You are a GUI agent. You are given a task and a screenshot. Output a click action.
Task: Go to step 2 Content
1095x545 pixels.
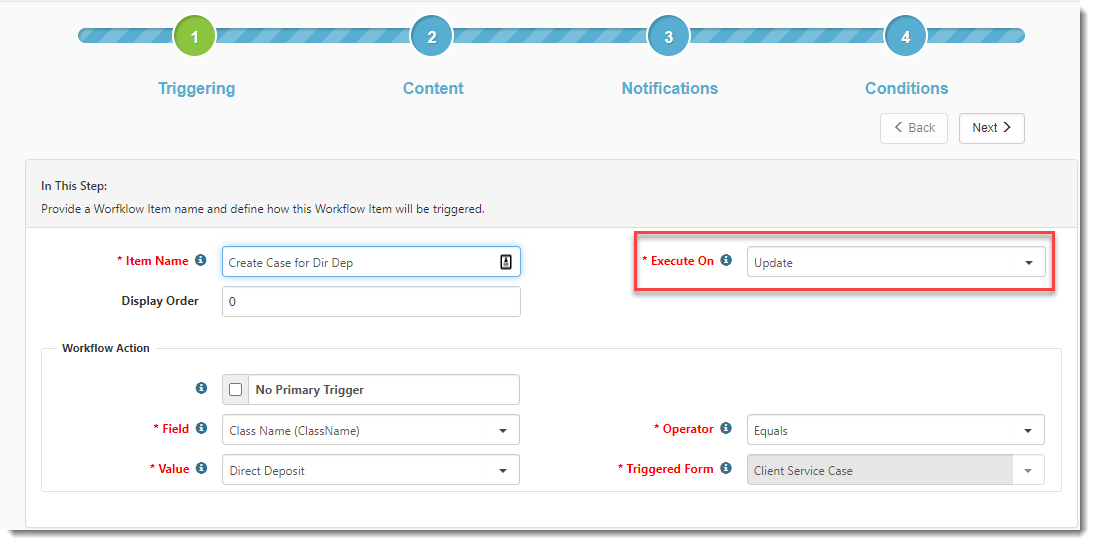pos(432,37)
